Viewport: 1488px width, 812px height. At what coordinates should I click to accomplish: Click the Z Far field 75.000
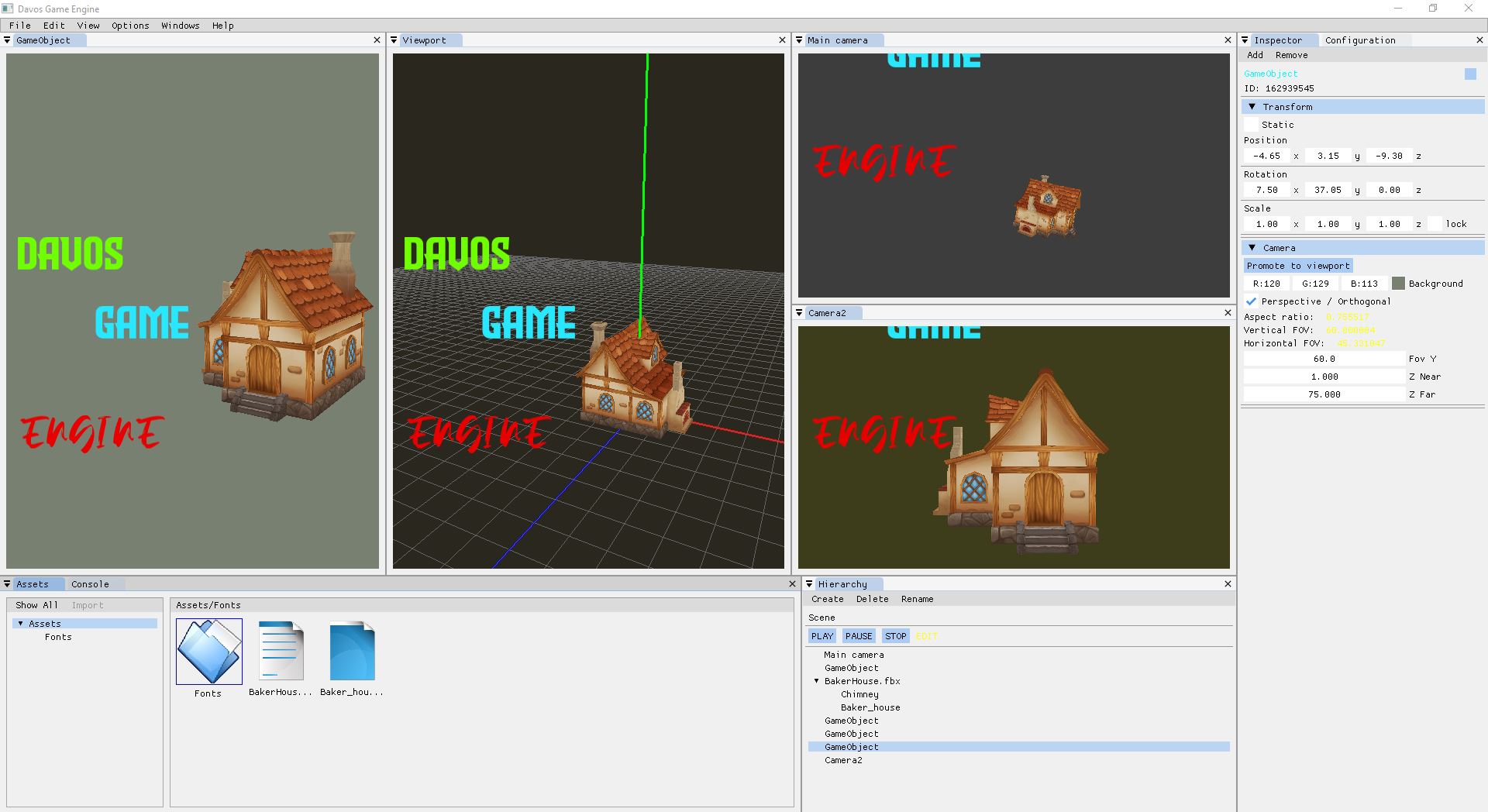point(1324,394)
